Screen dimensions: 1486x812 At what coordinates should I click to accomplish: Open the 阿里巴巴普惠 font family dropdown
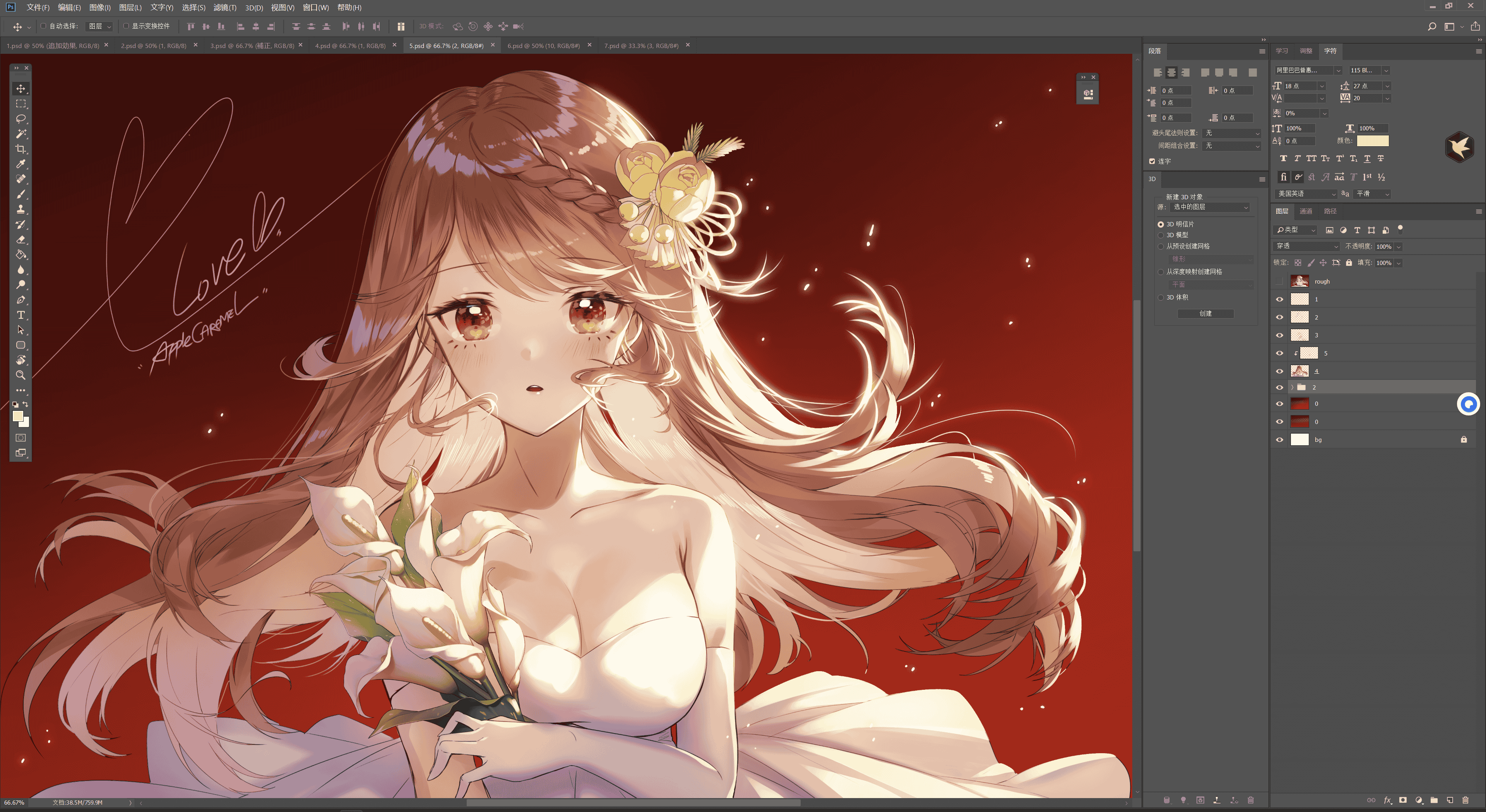1308,70
